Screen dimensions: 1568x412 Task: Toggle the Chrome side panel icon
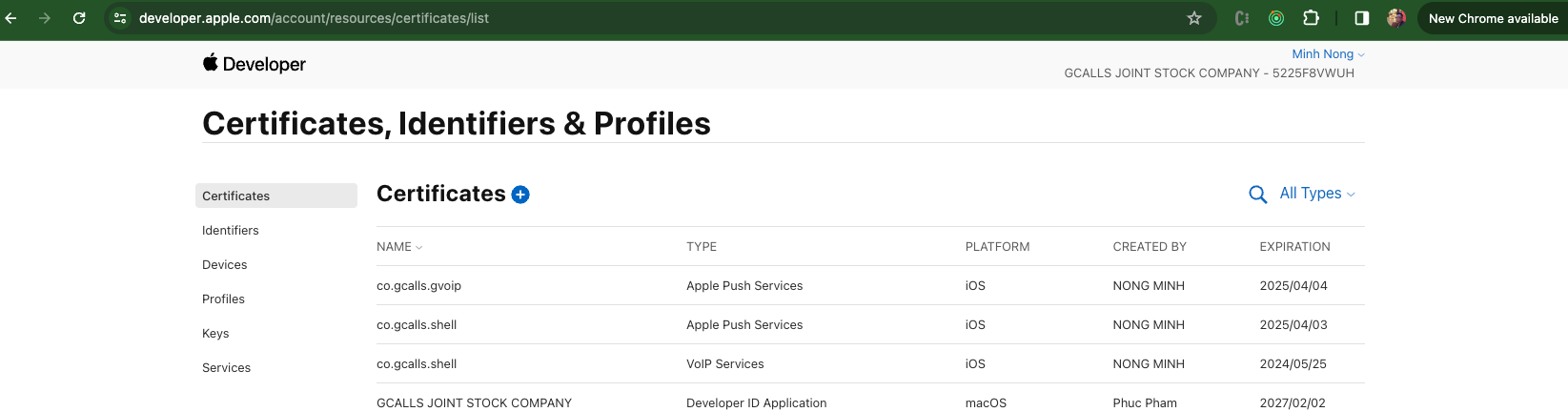[x=1361, y=18]
